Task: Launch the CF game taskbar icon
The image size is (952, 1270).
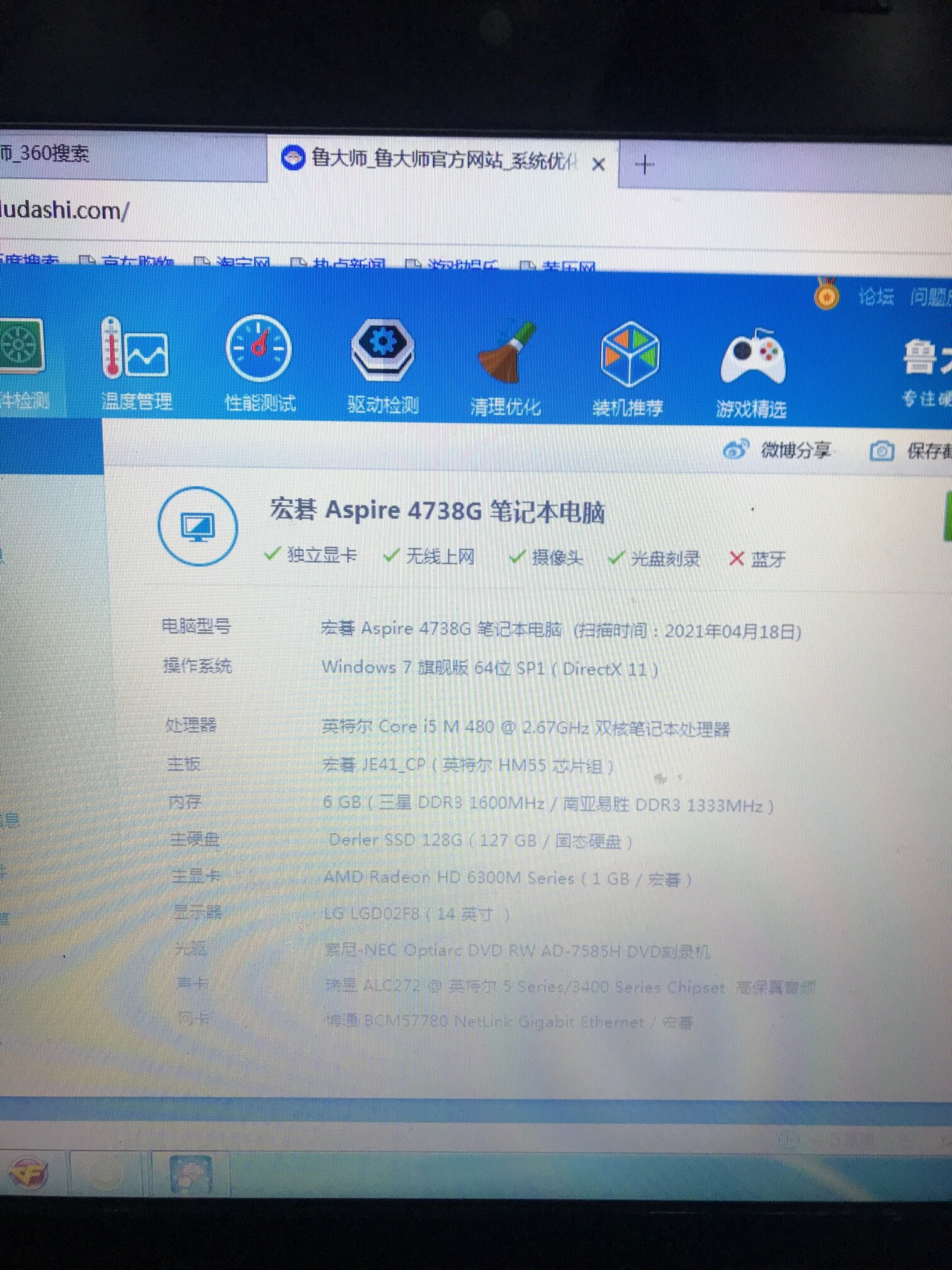Action: [28, 1172]
